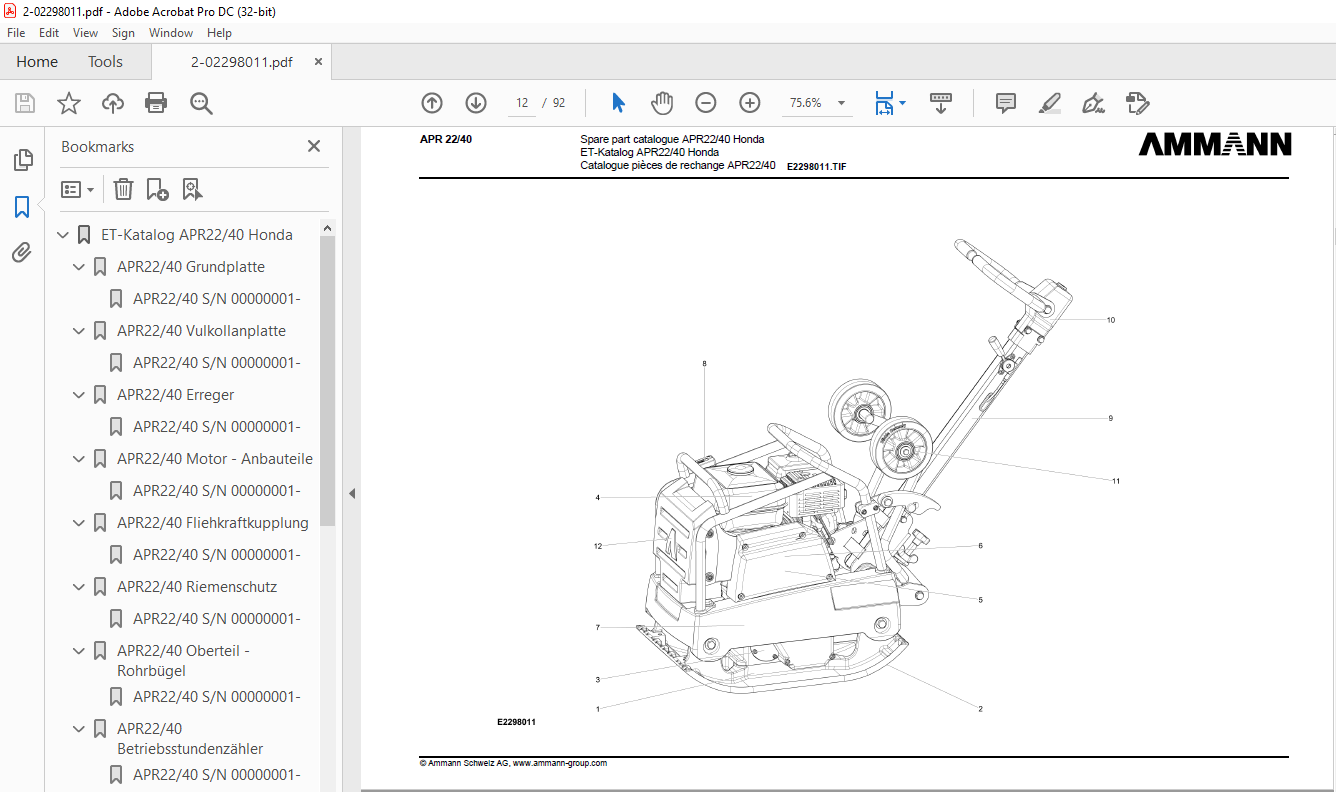Viewport: 1336px width, 792px height.
Task: Open ET-Katalog APR22/40 Honda bookmark
Action: click(x=197, y=236)
